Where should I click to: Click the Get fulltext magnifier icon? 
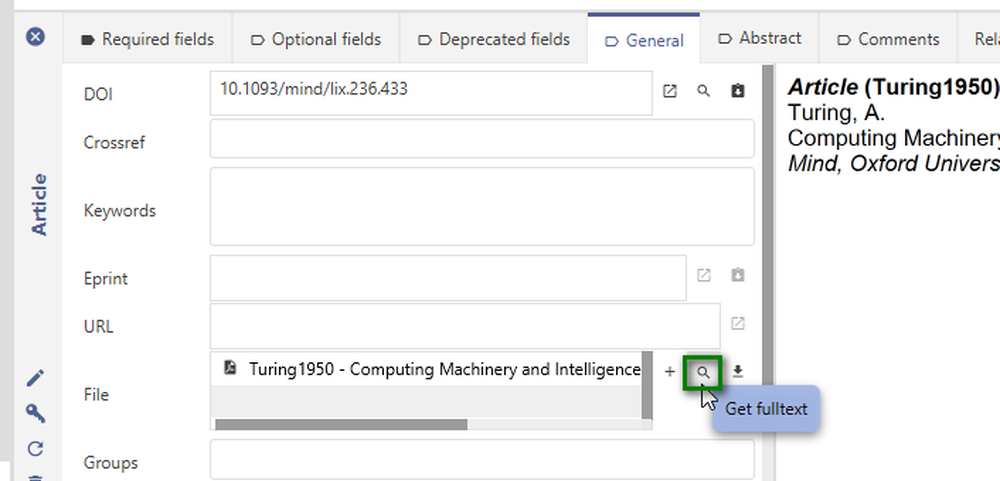point(703,373)
